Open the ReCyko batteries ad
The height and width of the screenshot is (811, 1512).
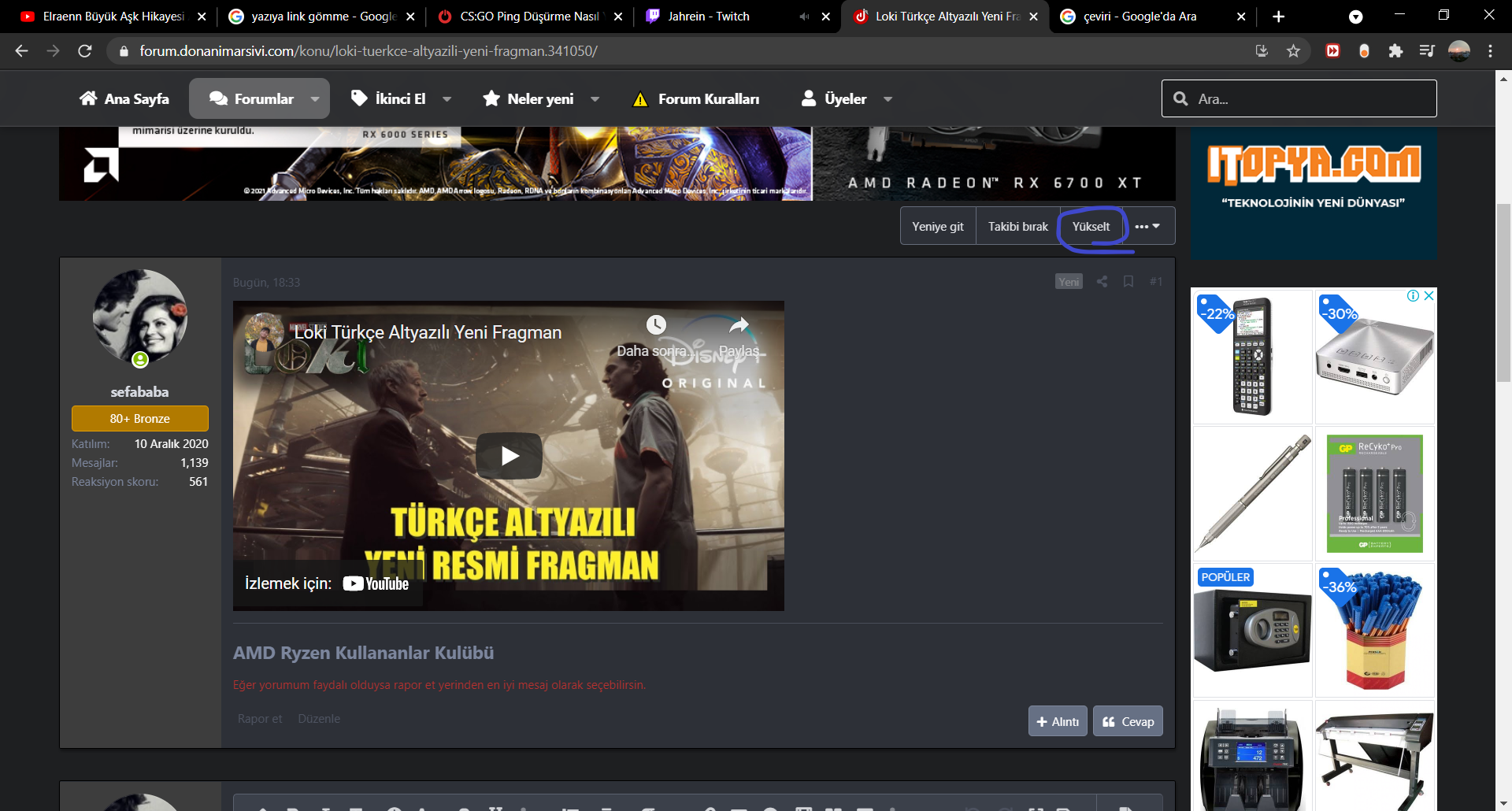(x=1375, y=494)
